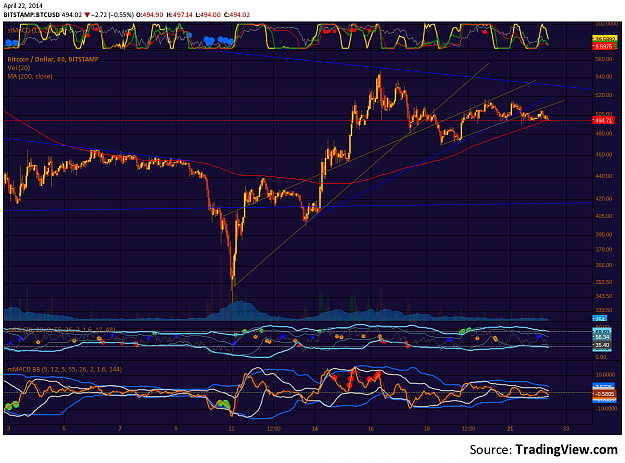The image size is (625, 463).
Task: Click date axis label 3
Action: coord(8,429)
